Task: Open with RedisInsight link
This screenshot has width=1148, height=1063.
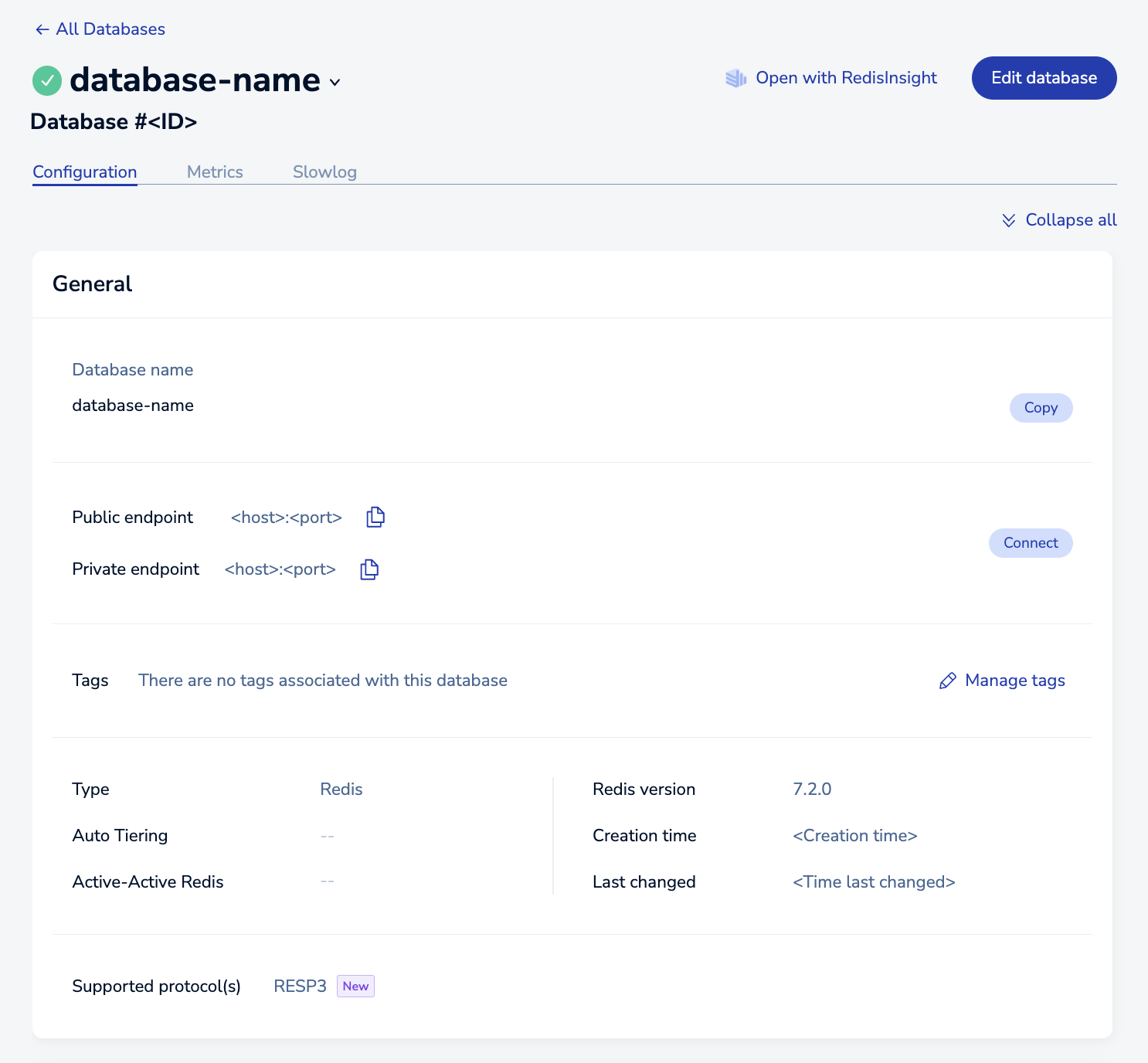Action: [846, 78]
